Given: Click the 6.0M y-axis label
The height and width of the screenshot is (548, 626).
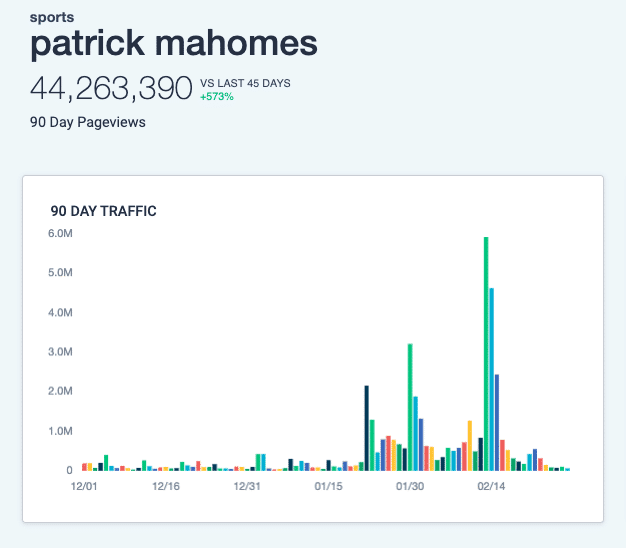Looking at the screenshot, I should point(60,233).
